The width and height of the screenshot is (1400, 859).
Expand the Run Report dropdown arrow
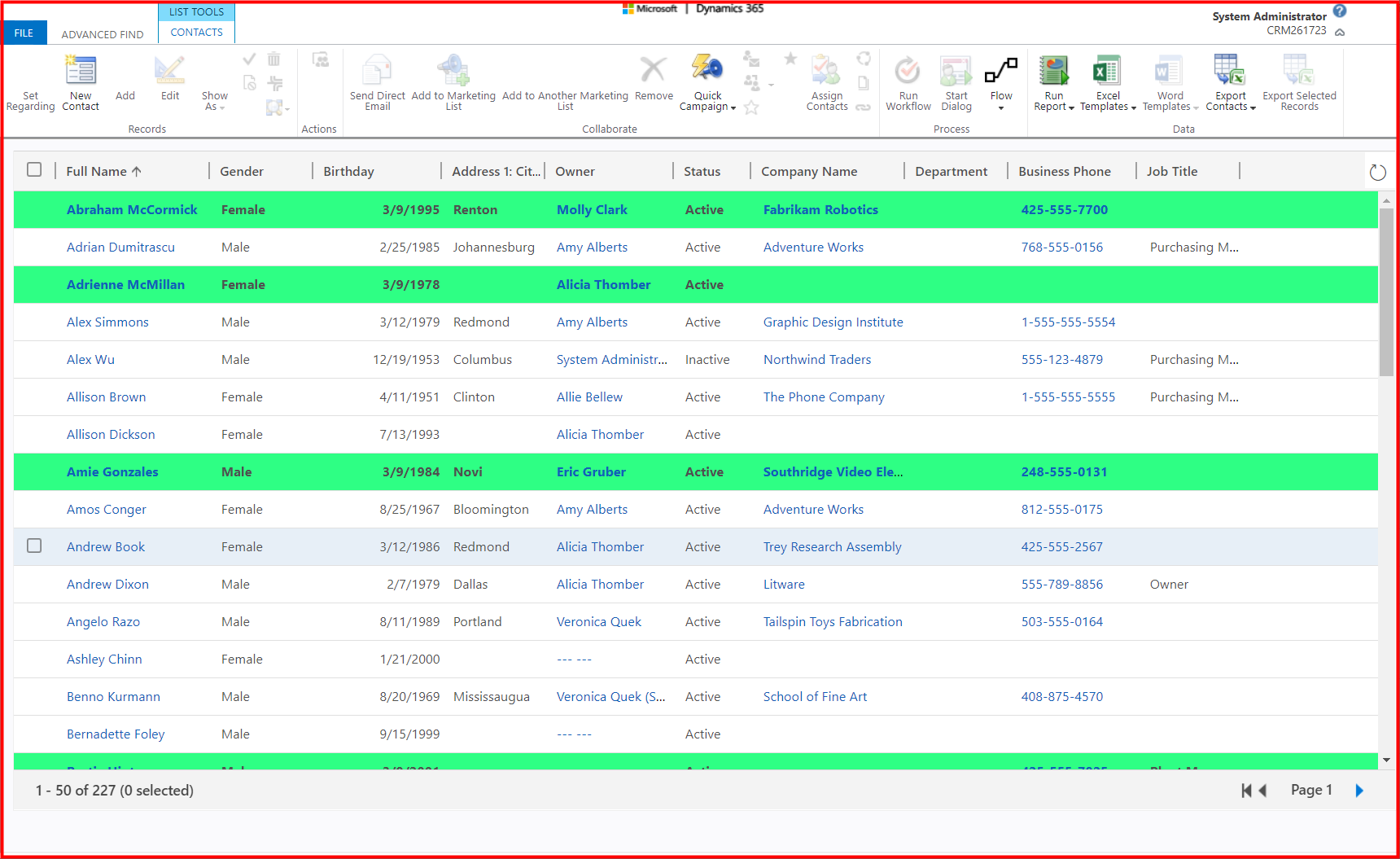coord(1071,107)
